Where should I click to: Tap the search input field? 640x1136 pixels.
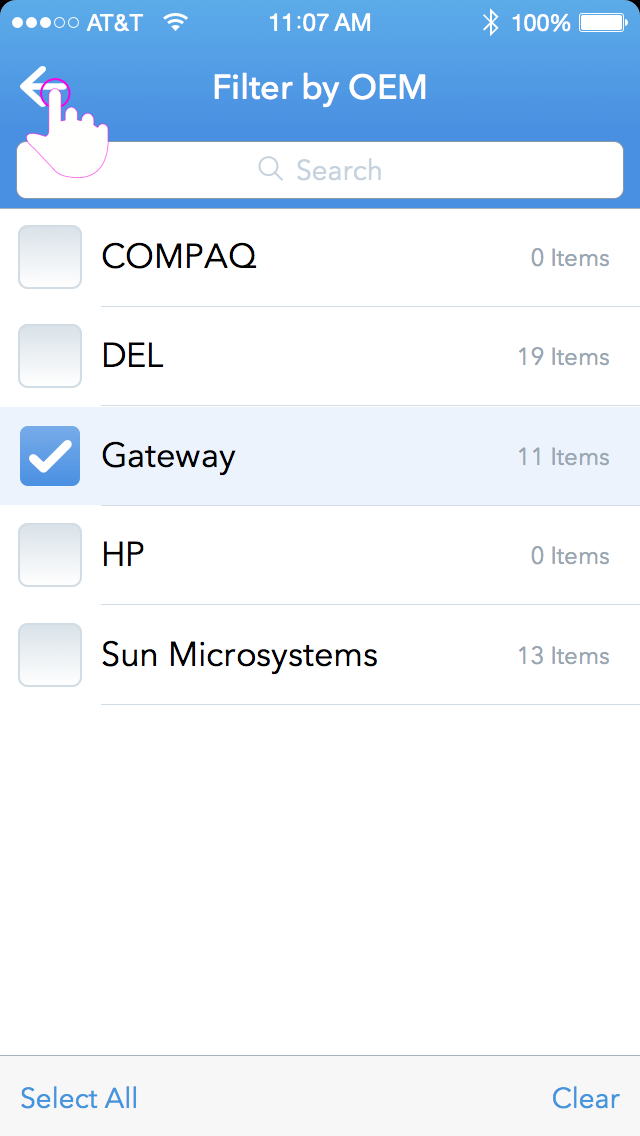click(x=360, y=170)
